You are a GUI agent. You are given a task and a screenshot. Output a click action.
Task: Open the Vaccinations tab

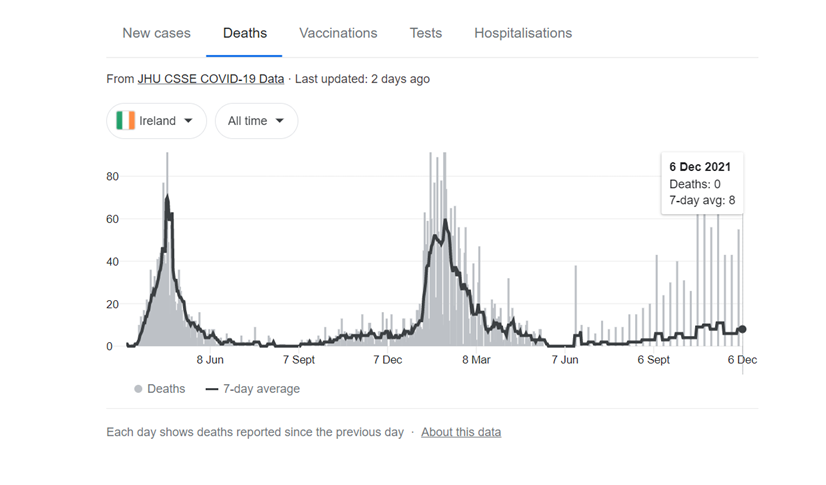[338, 33]
